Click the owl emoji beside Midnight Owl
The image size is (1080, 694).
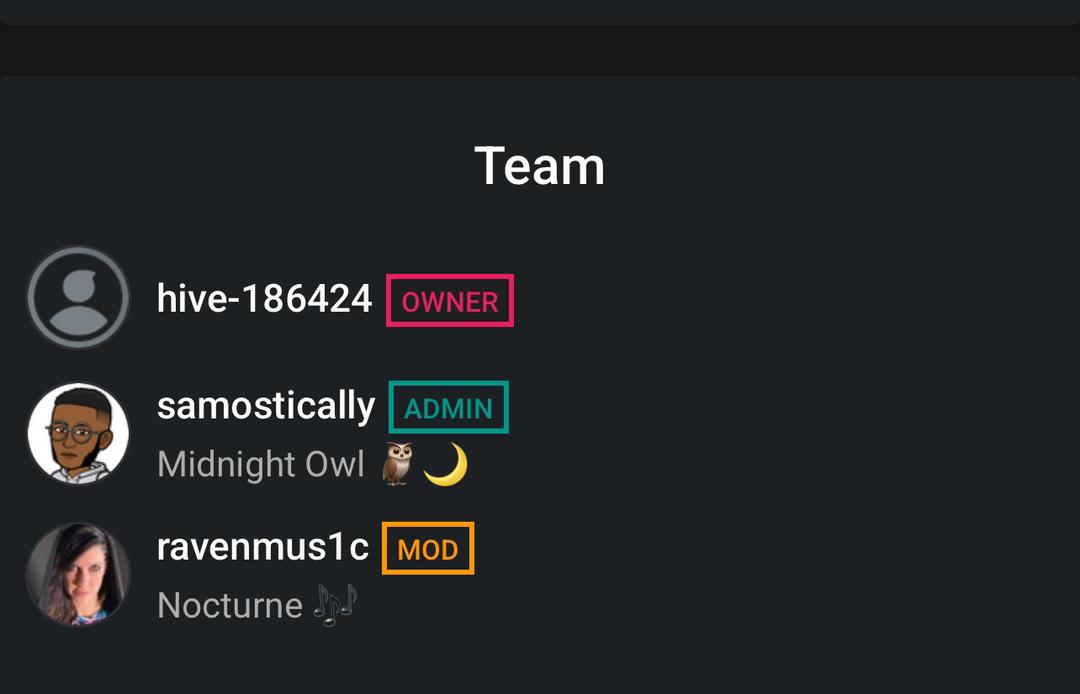[397, 465]
